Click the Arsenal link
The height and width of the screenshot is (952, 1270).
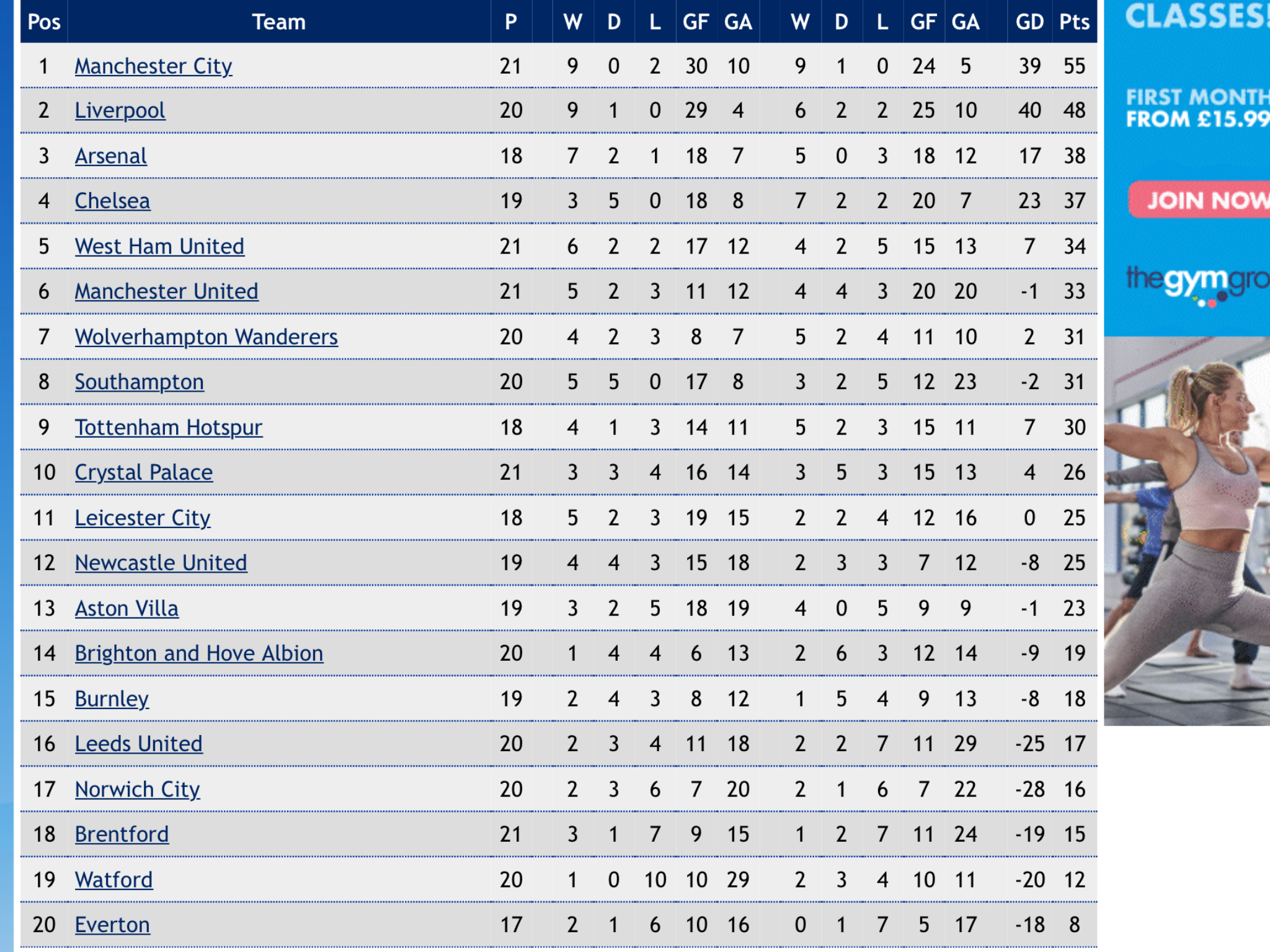(110, 156)
